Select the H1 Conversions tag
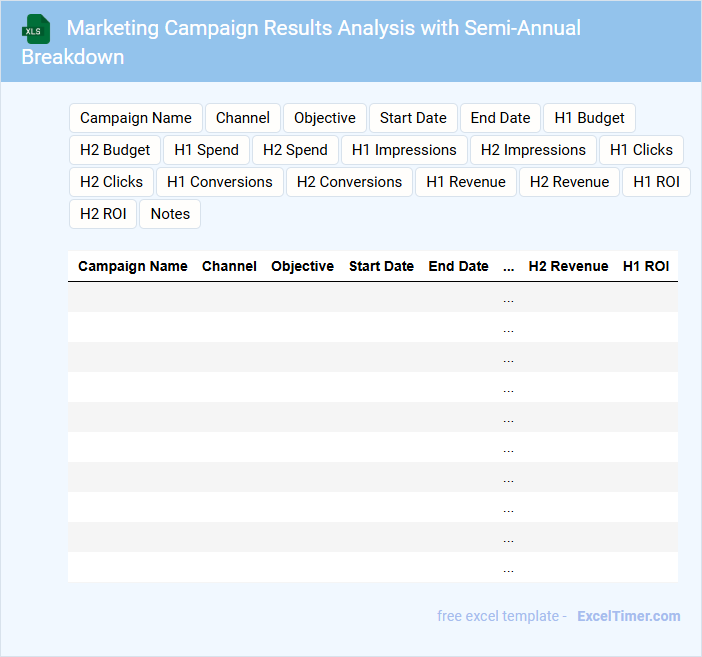Viewport: 702px width, 657px height. tap(220, 182)
